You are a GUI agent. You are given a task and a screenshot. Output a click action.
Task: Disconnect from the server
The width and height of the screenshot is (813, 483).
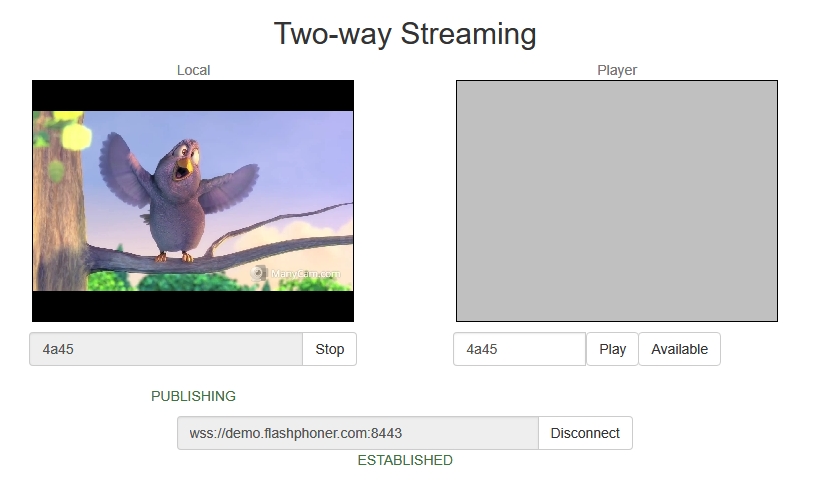[585, 433]
